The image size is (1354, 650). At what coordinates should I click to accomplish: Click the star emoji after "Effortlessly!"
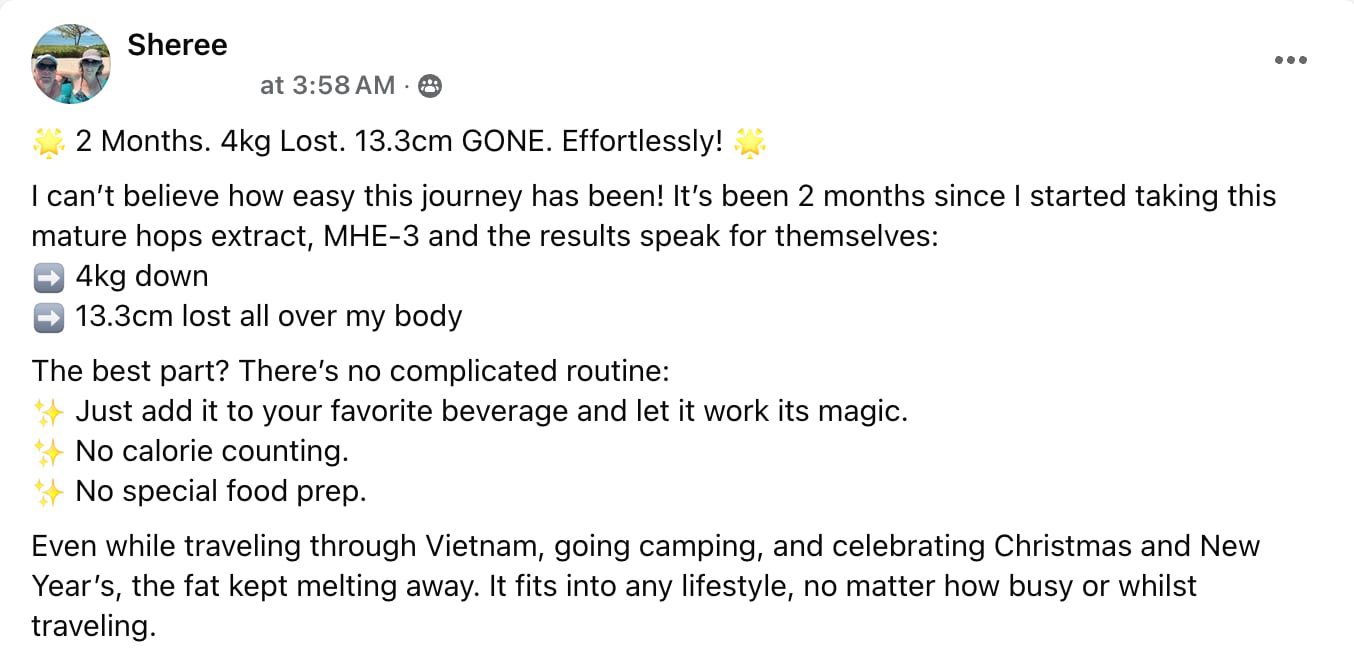pos(750,143)
